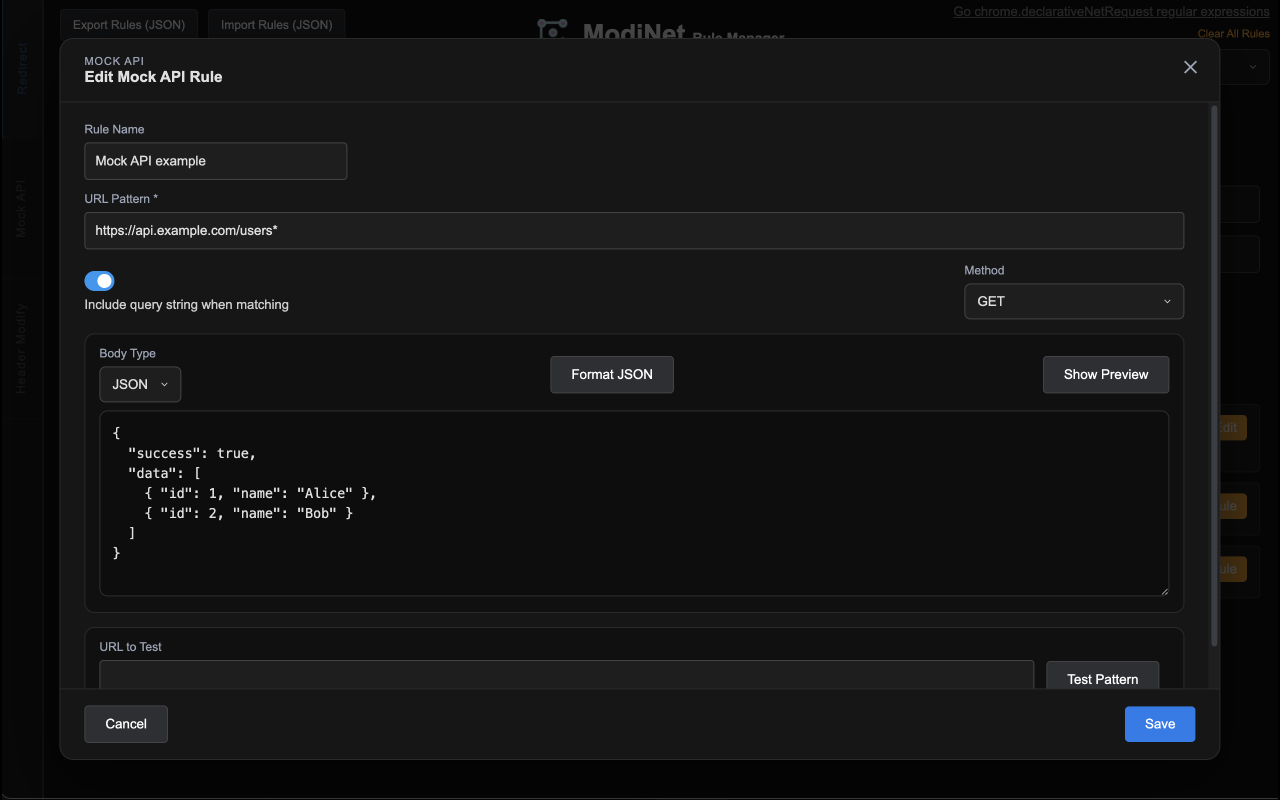Open the chrome.declarativeNetRequest regular expressions link

tap(1111, 11)
